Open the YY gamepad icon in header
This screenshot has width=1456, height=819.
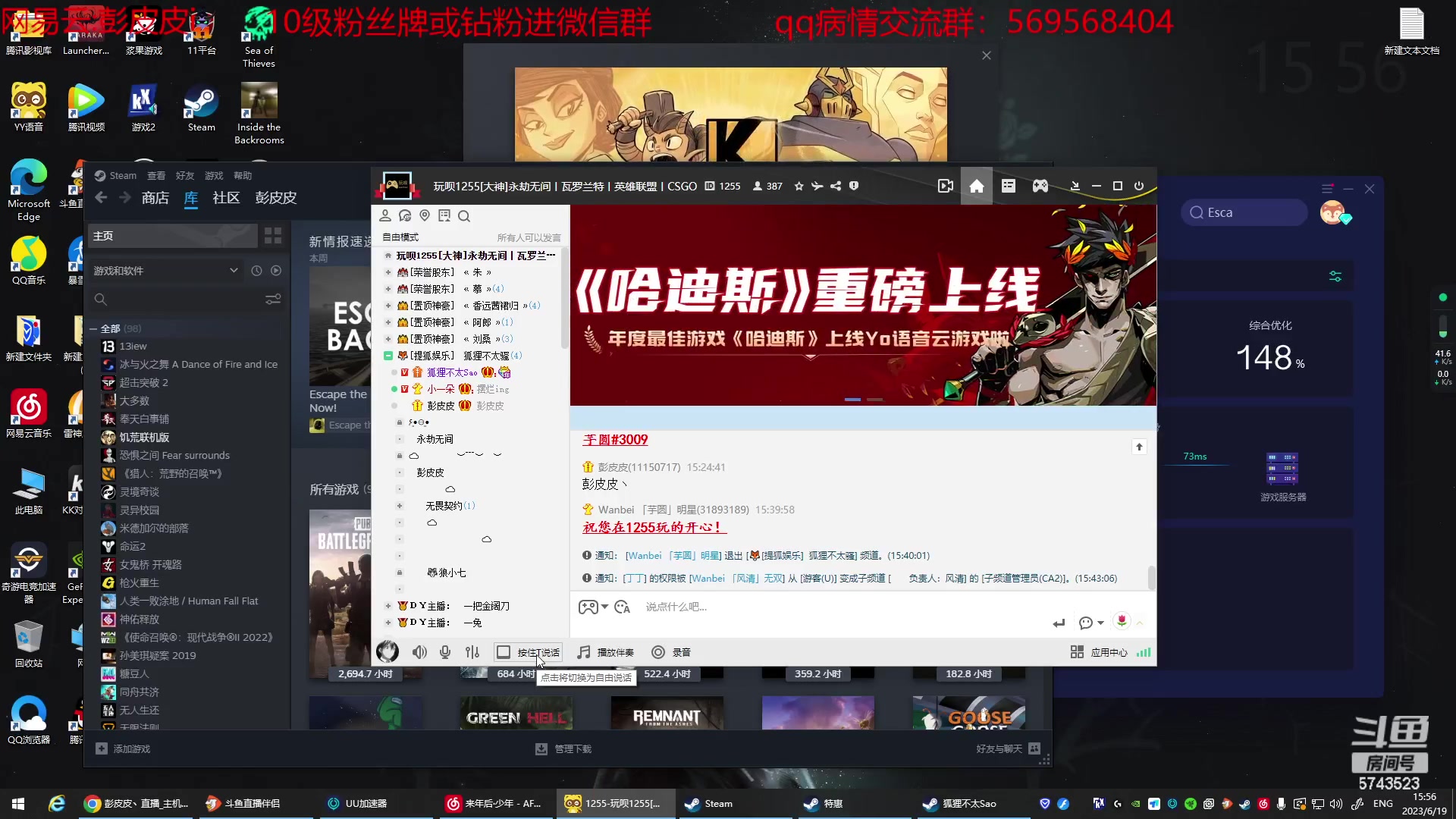point(1040,187)
